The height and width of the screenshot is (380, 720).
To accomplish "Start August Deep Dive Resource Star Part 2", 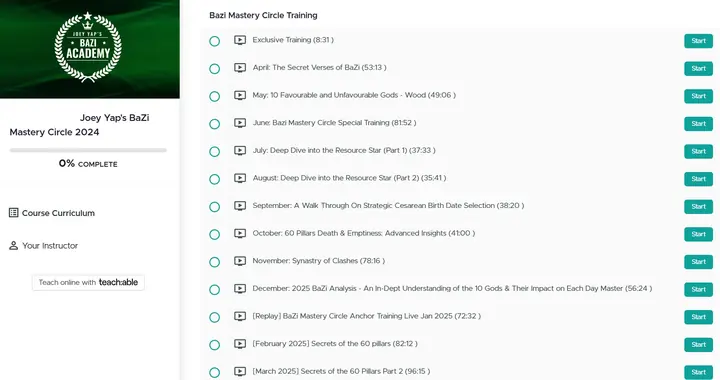I will [x=698, y=179].
